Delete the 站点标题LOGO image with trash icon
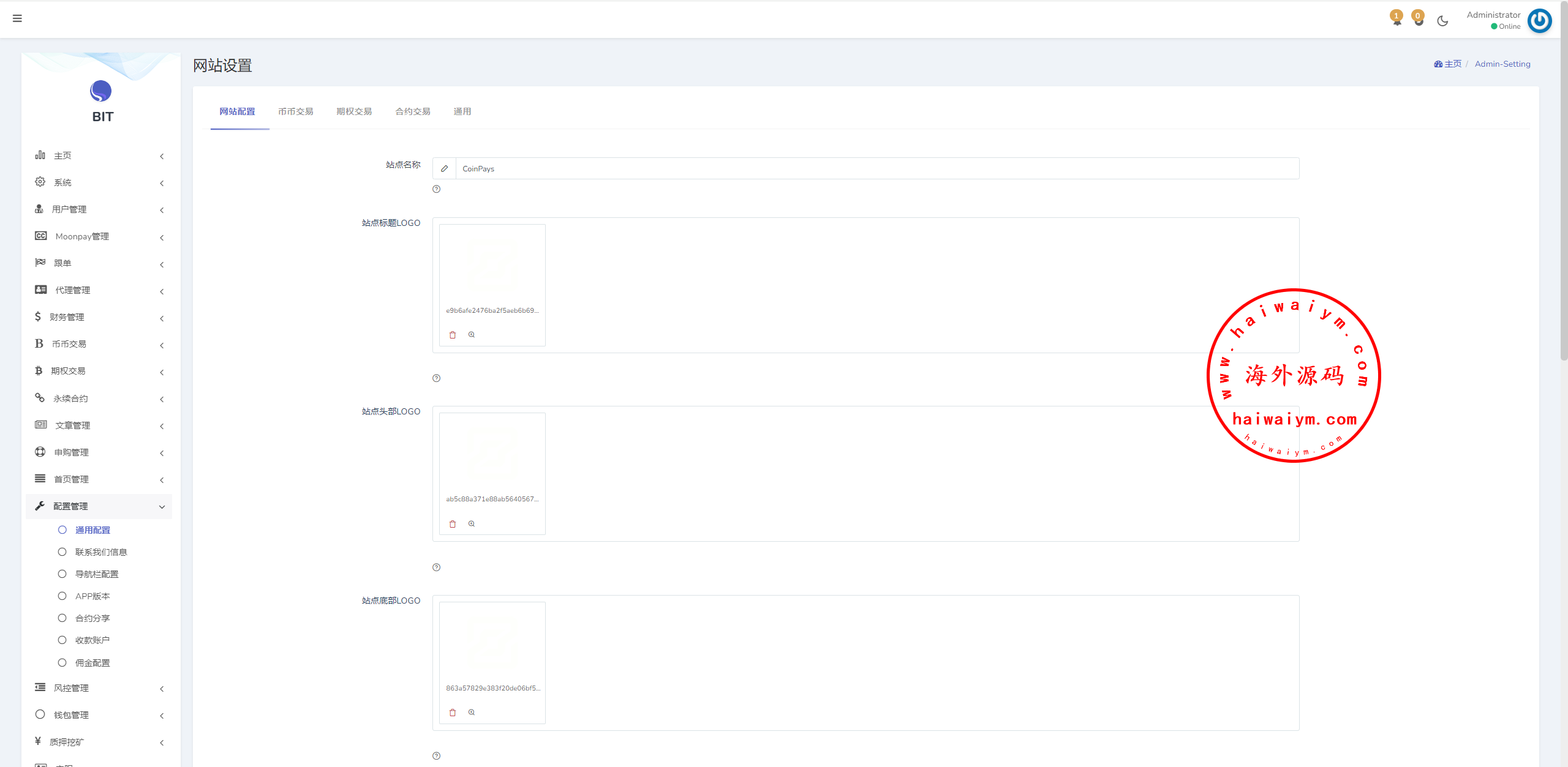This screenshot has width=1568, height=767. tap(453, 335)
